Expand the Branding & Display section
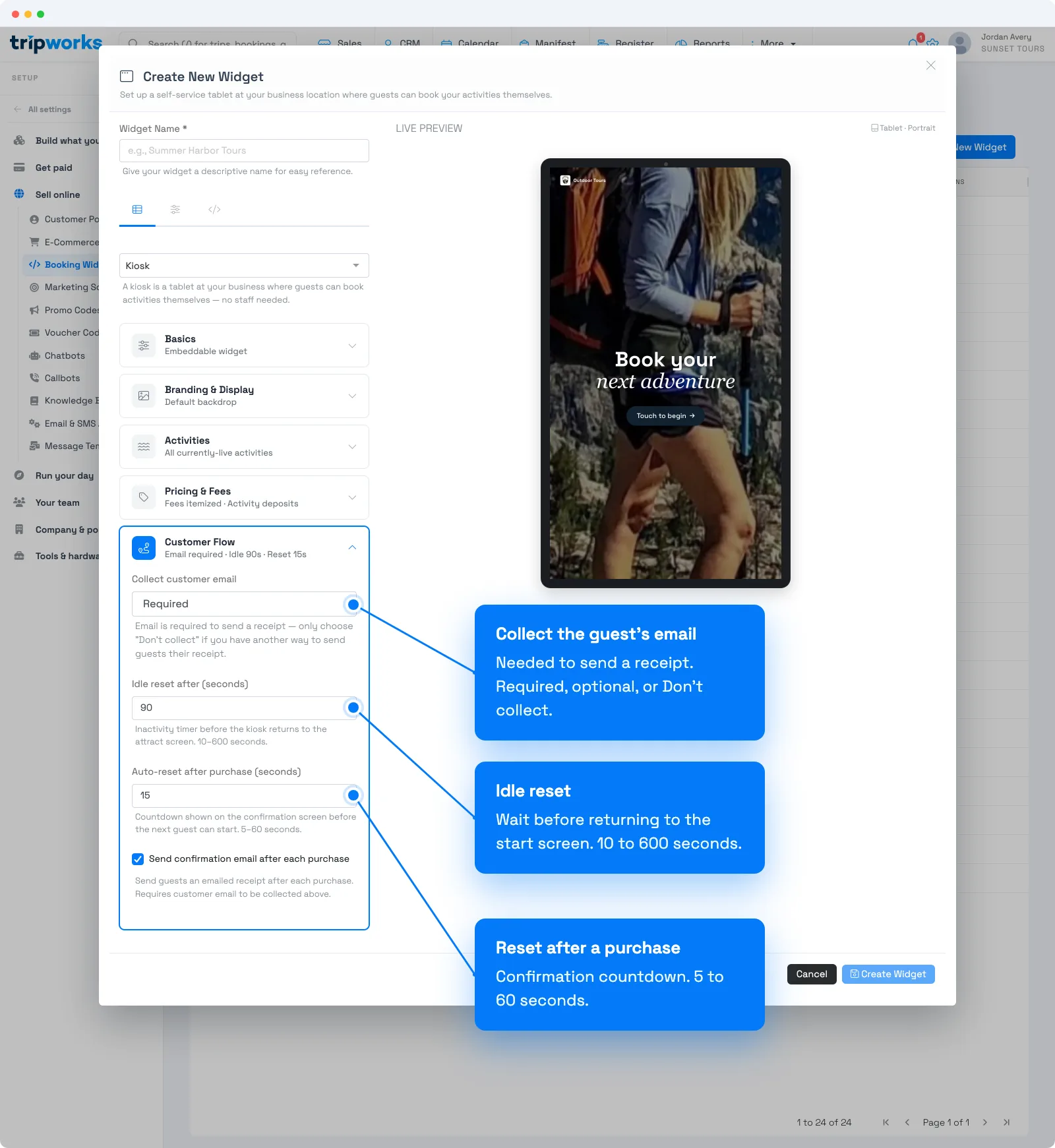The height and width of the screenshot is (1148, 1055). click(x=244, y=396)
